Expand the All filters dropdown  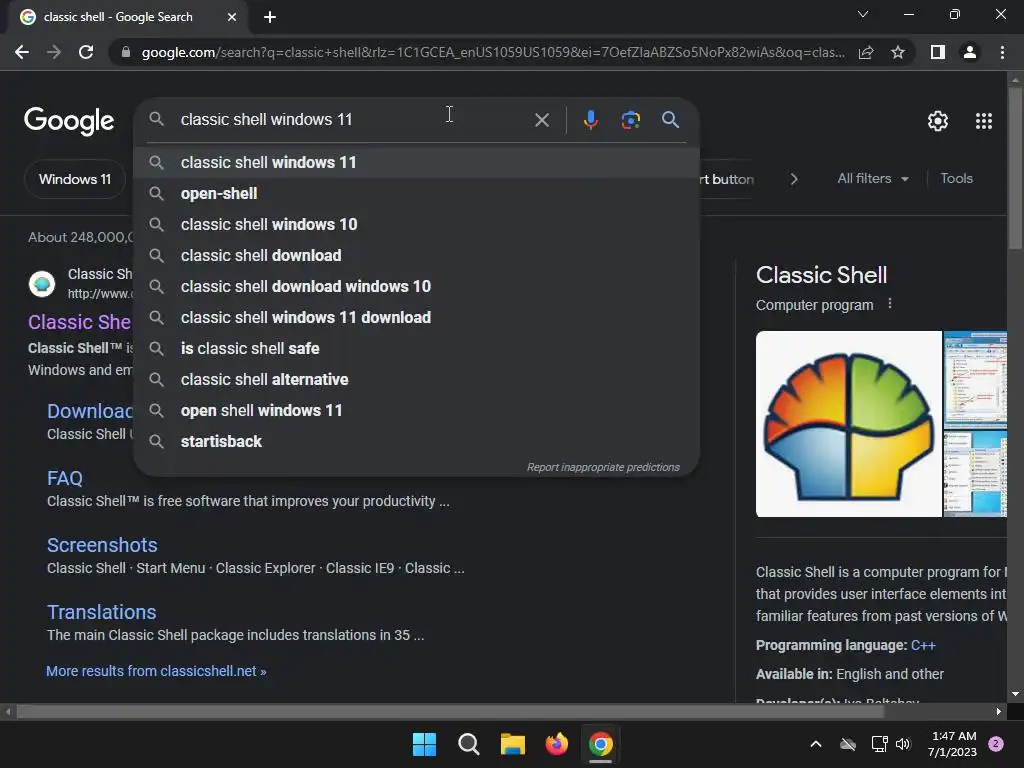872,178
